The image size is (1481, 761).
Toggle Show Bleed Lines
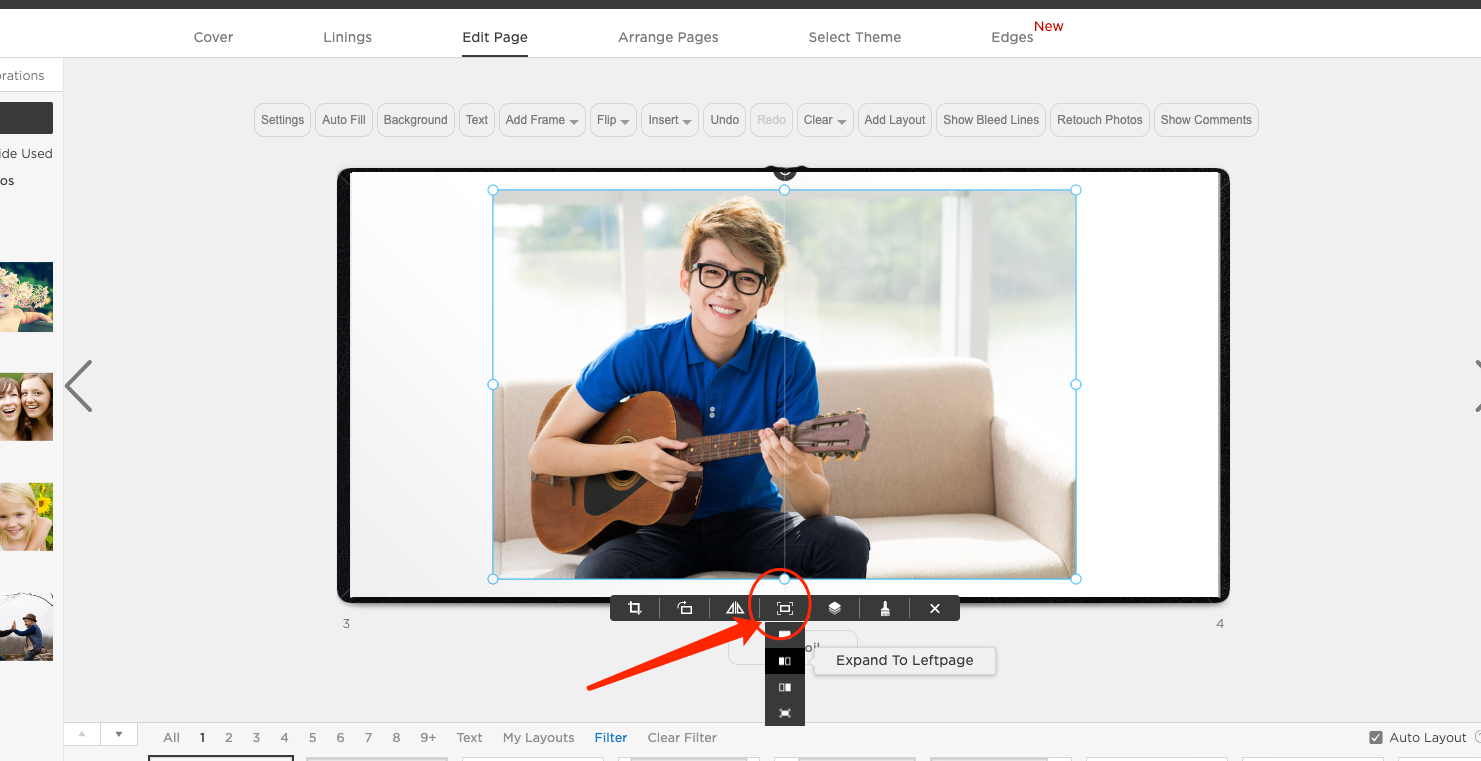click(991, 120)
